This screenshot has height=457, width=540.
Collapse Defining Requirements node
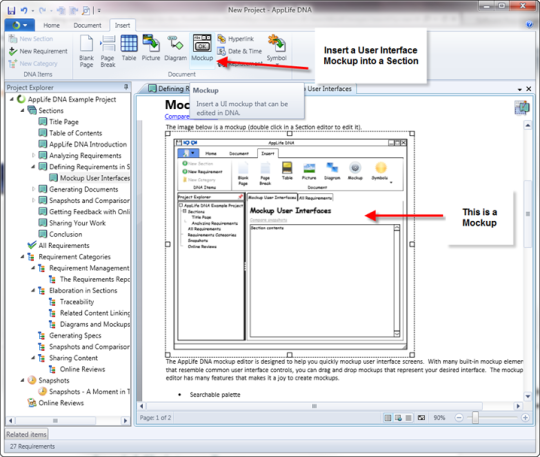[x=33, y=167]
